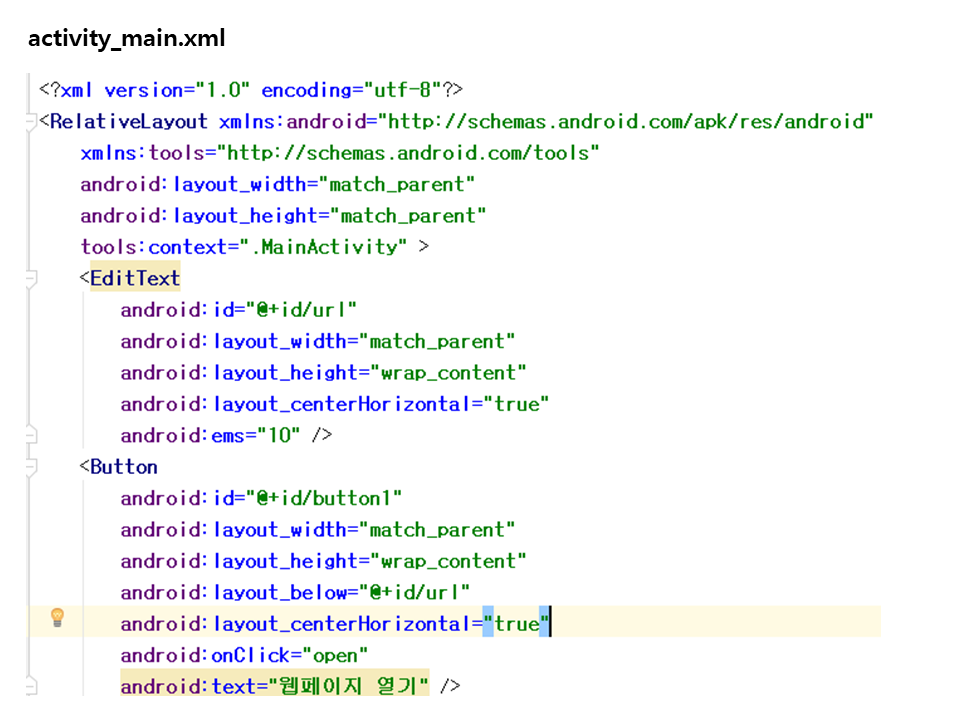Click the selected "true" value in Button
This screenshot has width=960, height=720.
tap(516, 624)
